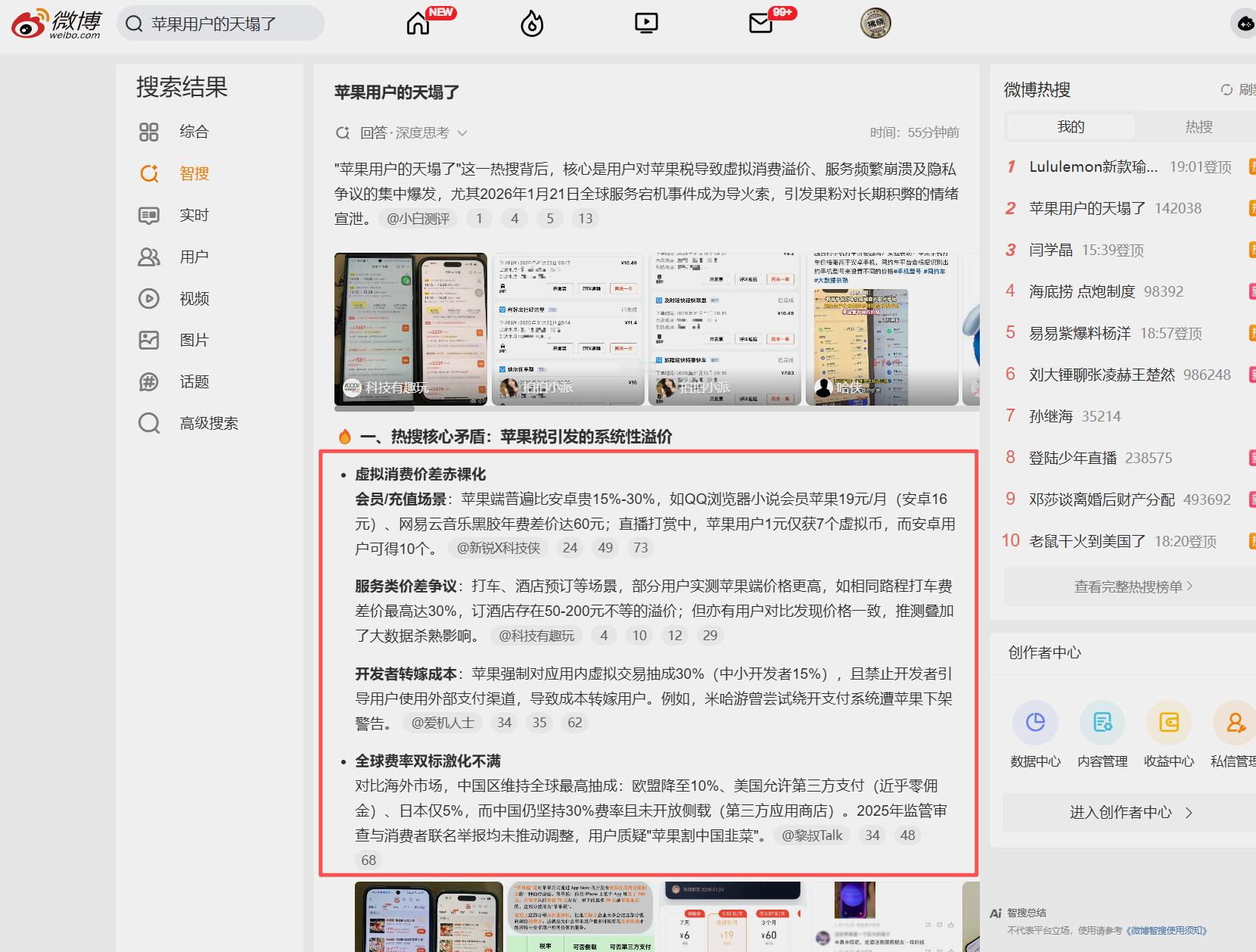
Task: Expand the 回答·深度思考 dropdown
Action: point(463,132)
